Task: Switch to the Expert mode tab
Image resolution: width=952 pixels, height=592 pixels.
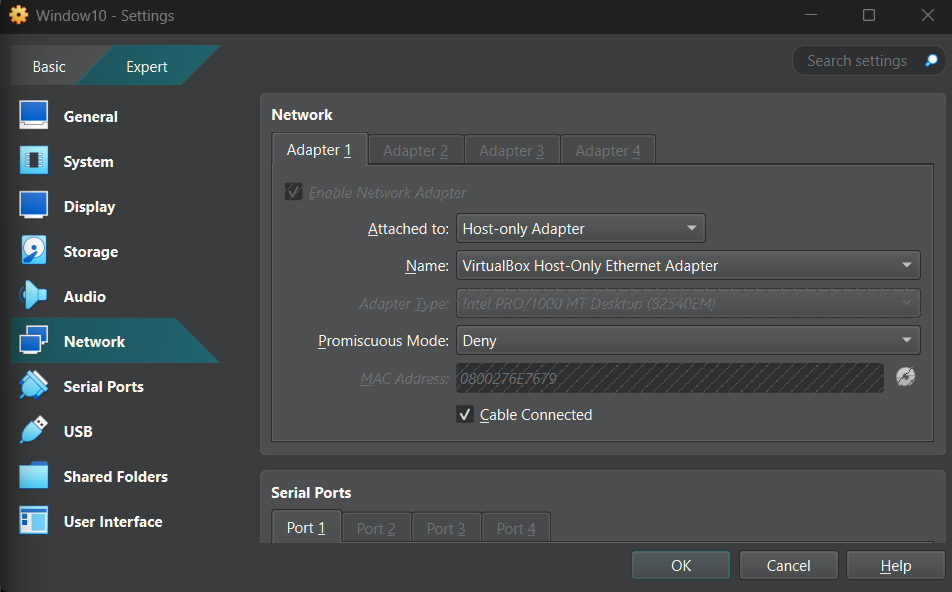Action: point(146,66)
